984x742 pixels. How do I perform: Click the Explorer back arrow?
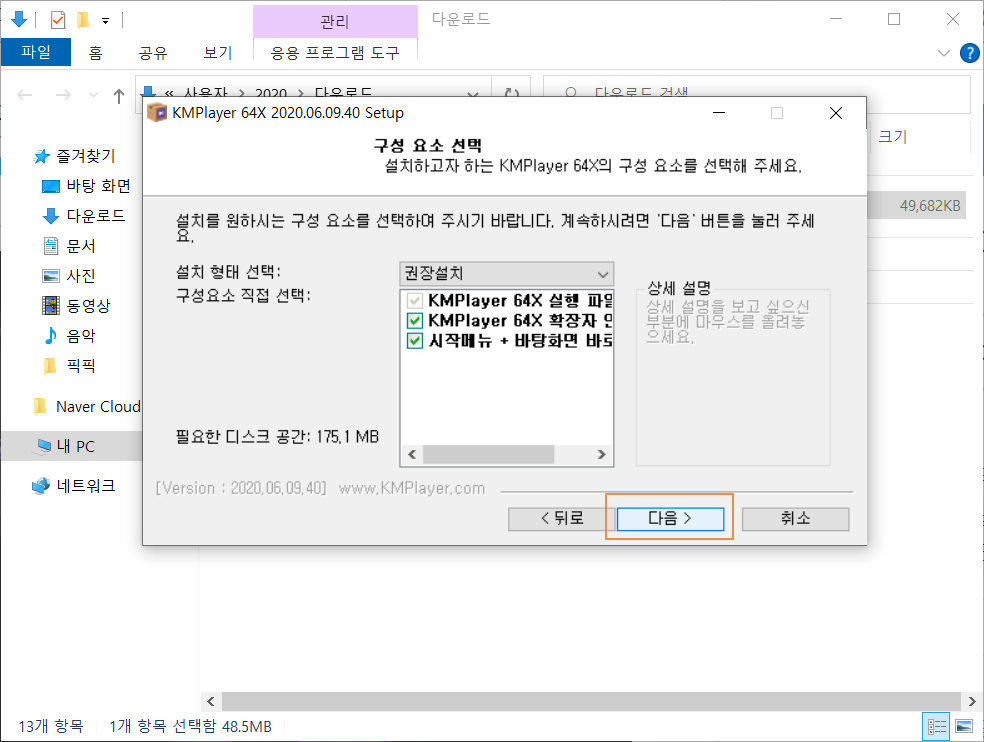24,95
